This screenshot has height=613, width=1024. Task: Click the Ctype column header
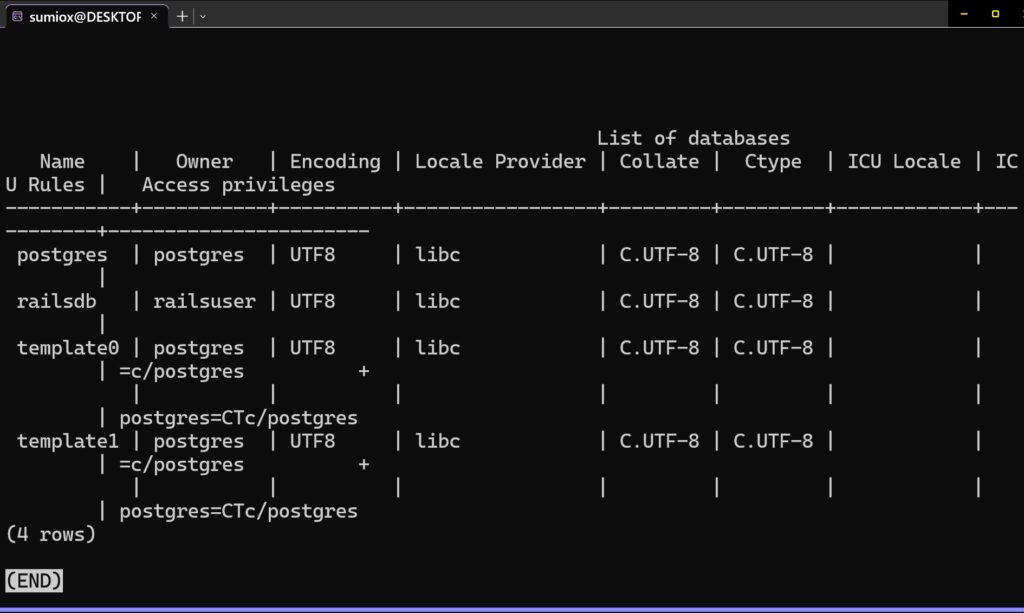click(x=773, y=161)
